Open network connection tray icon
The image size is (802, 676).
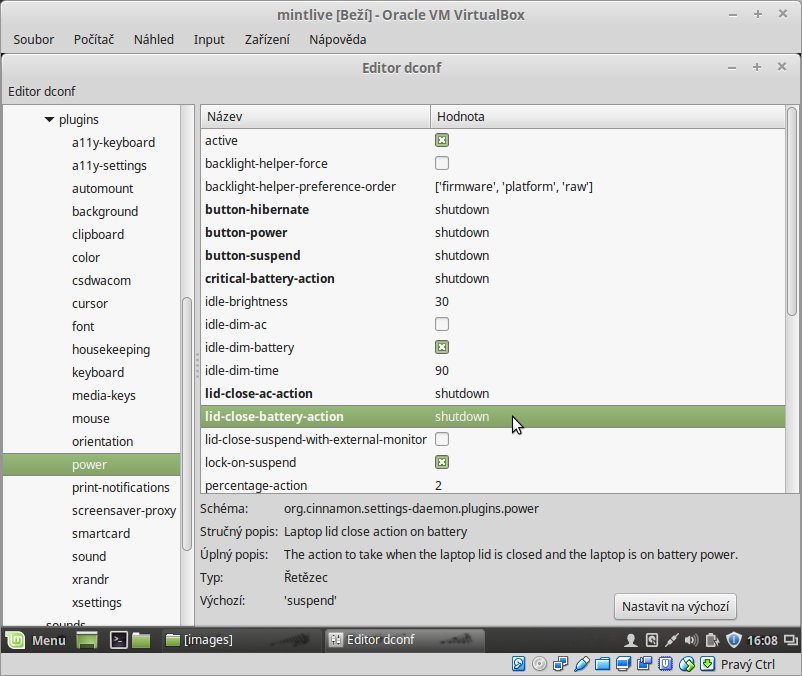click(672, 640)
